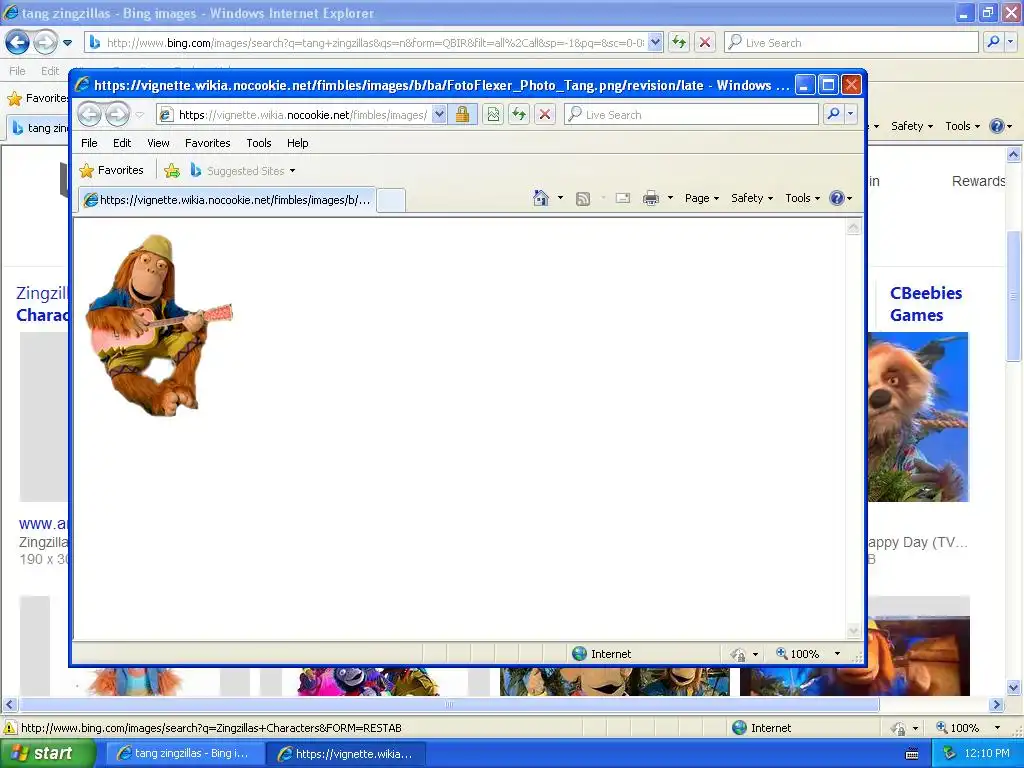
Task: Click the Back button in the vignette window
Action: point(90,115)
